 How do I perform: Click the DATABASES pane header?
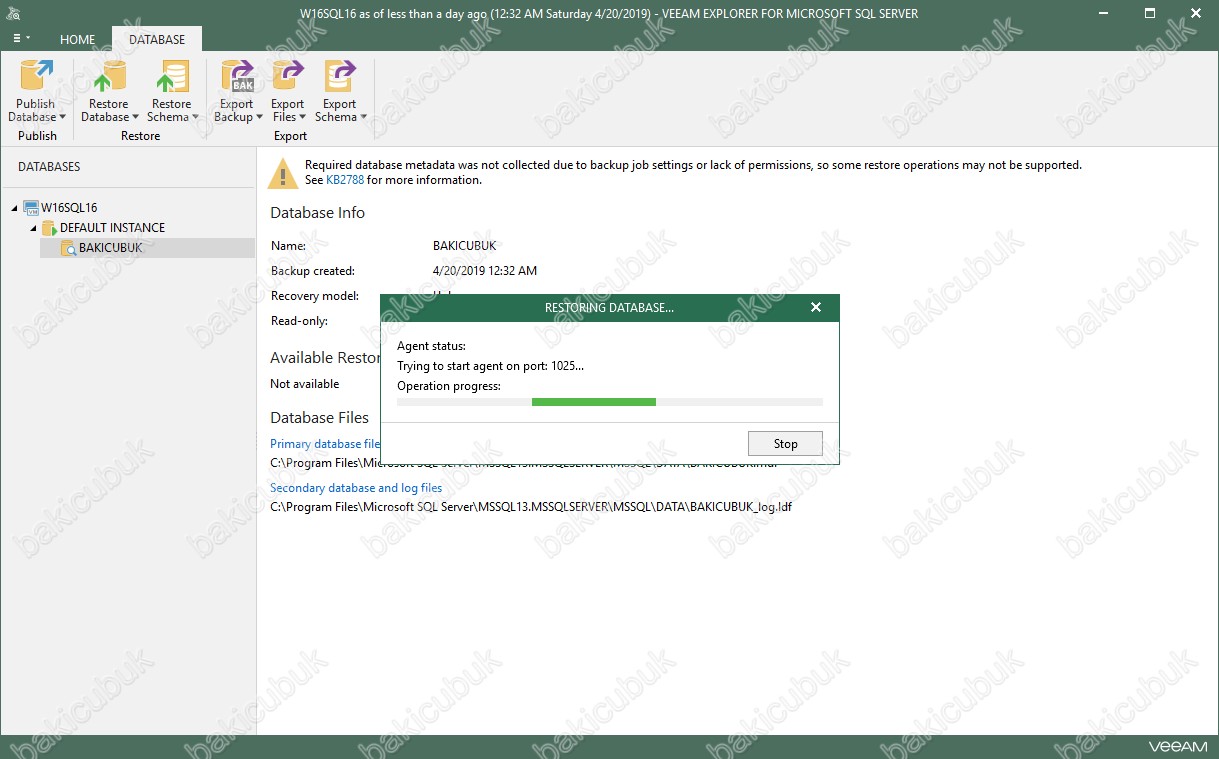[49, 167]
